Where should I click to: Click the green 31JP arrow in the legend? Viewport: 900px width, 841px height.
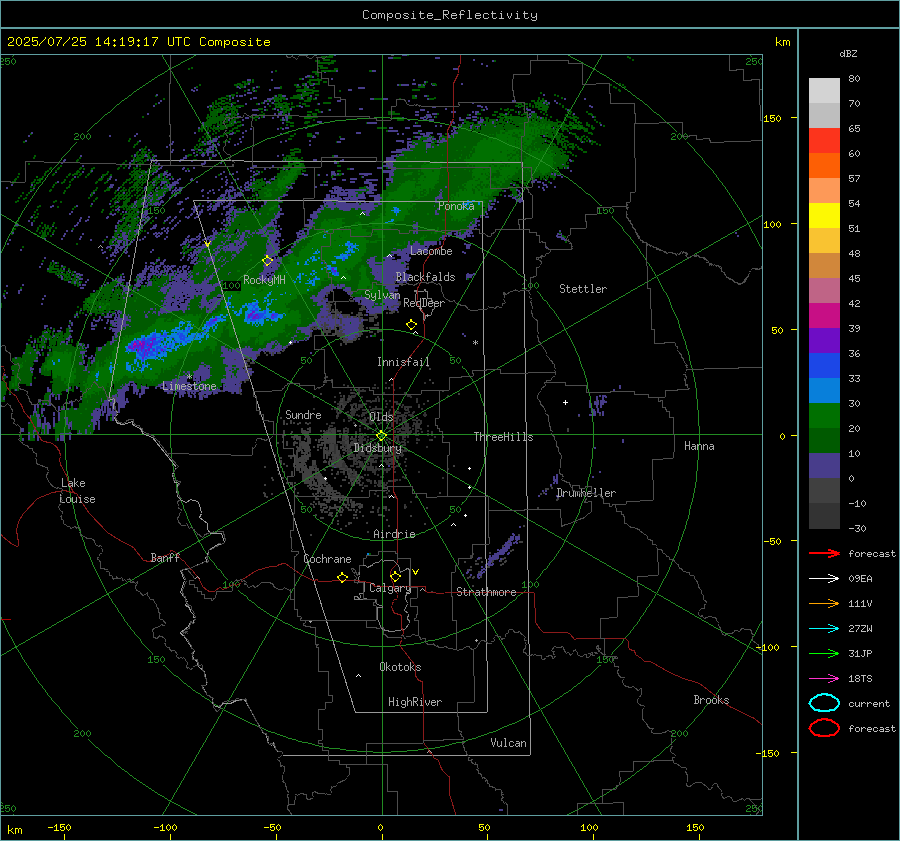[824, 653]
